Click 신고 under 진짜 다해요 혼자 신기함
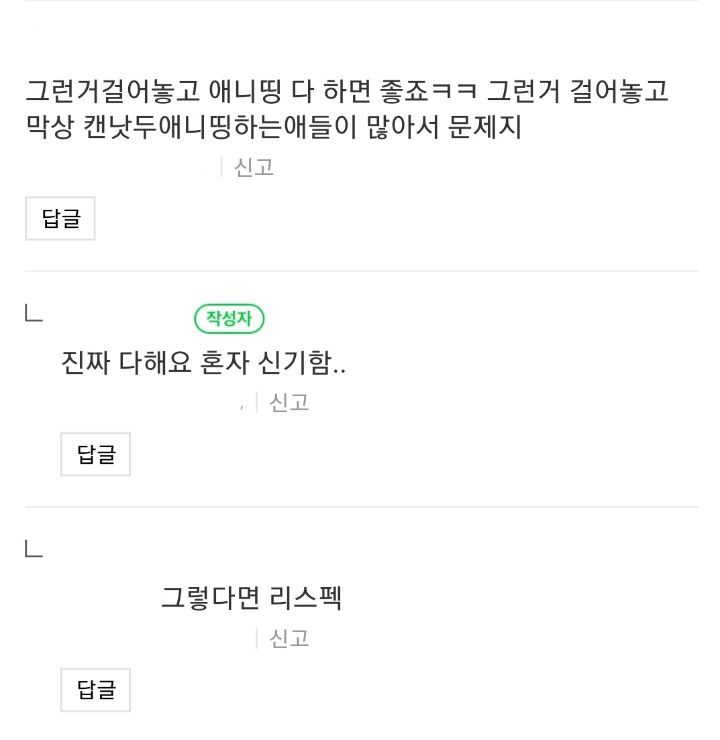This screenshot has width=720, height=740. tap(289, 403)
